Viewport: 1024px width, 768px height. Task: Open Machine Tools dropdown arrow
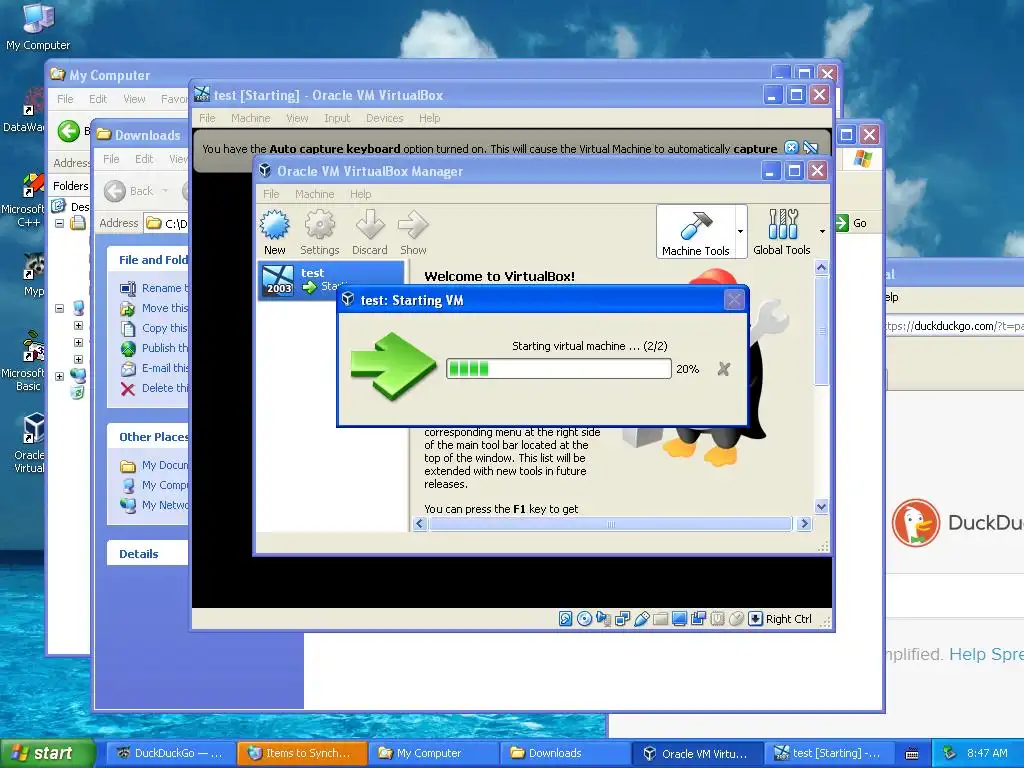[741, 231]
